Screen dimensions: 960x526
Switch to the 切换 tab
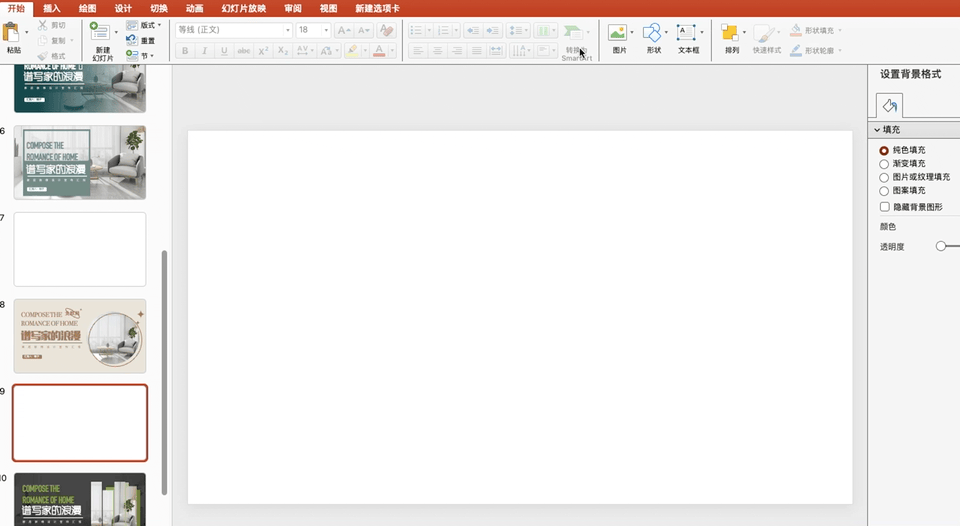159,8
